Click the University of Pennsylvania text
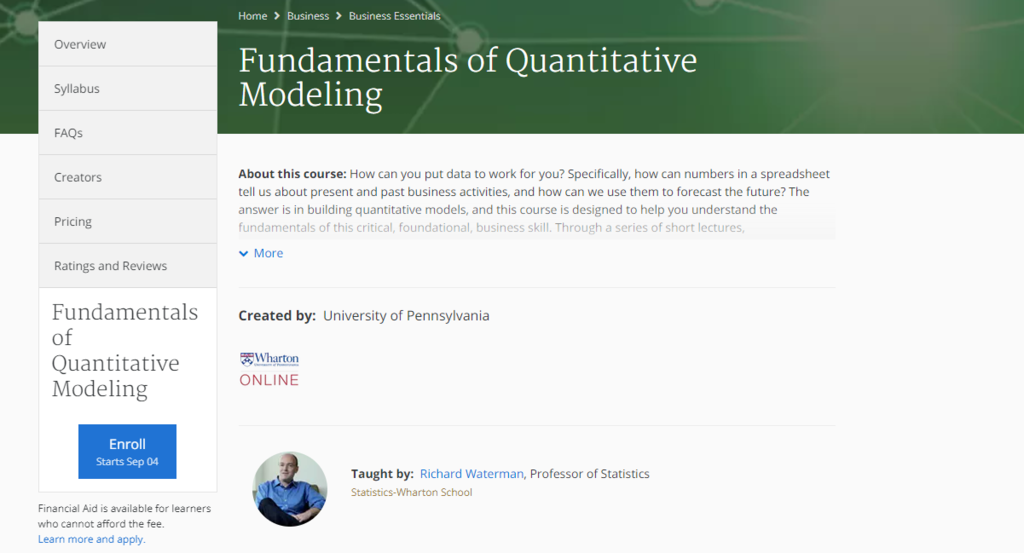Viewport: 1024px width, 553px height. pyautogui.click(x=406, y=316)
